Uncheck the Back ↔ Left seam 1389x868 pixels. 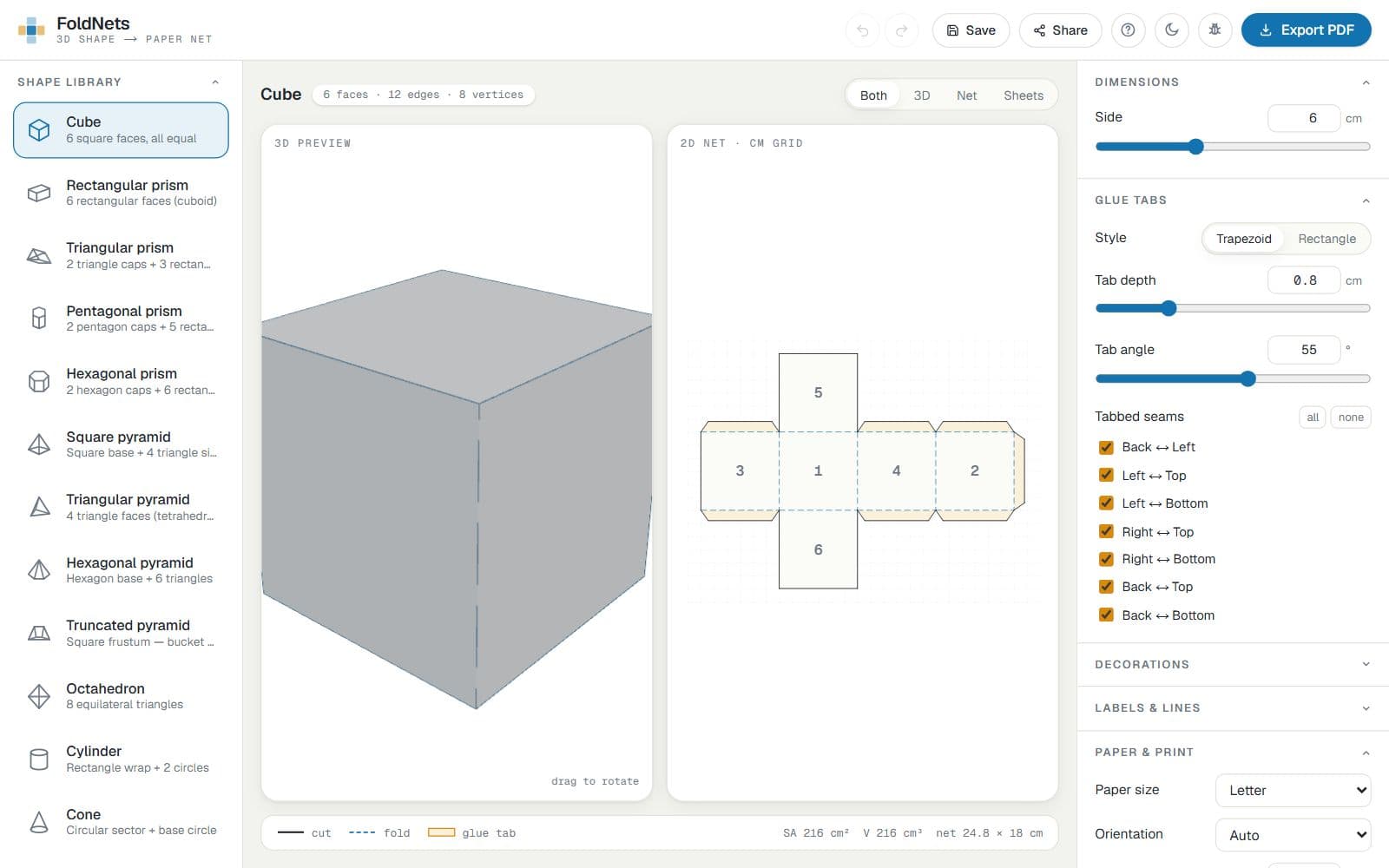click(1106, 447)
